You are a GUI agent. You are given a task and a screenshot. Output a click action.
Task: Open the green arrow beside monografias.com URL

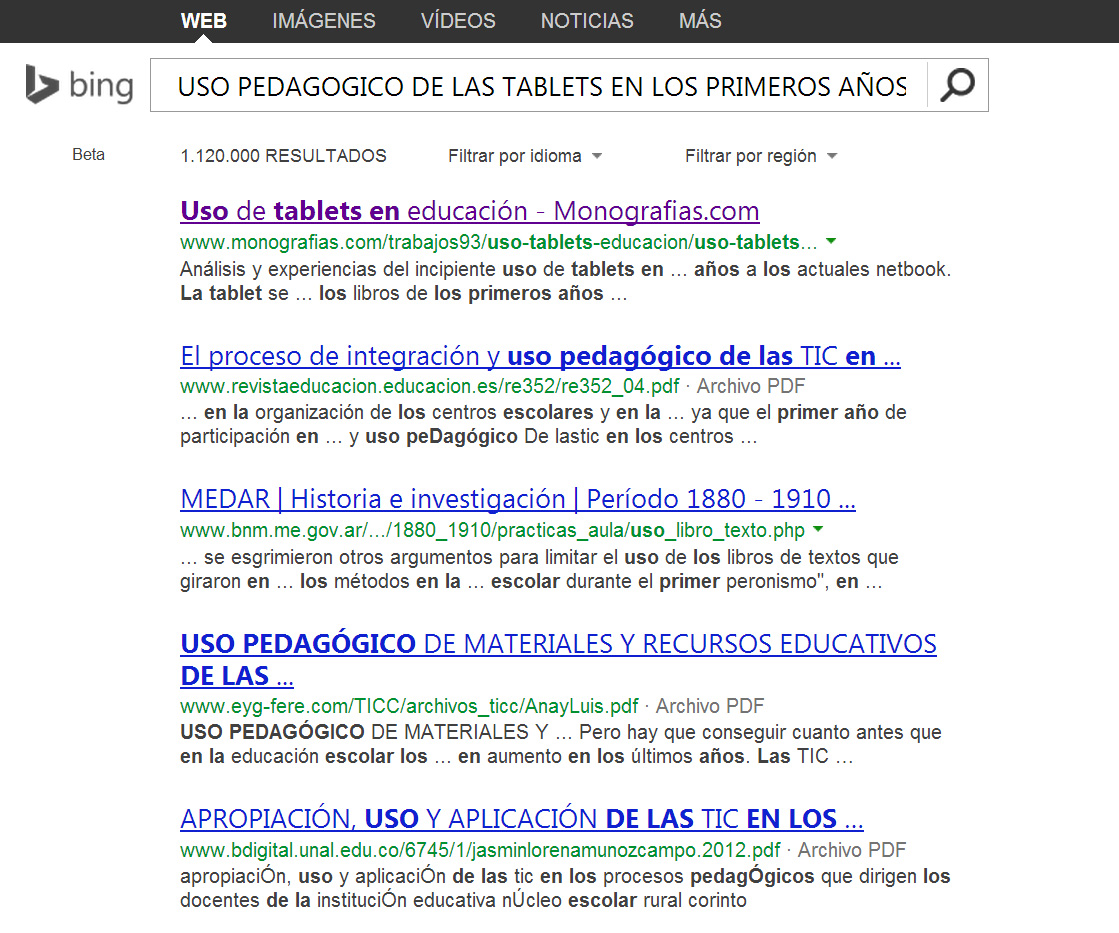[831, 242]
